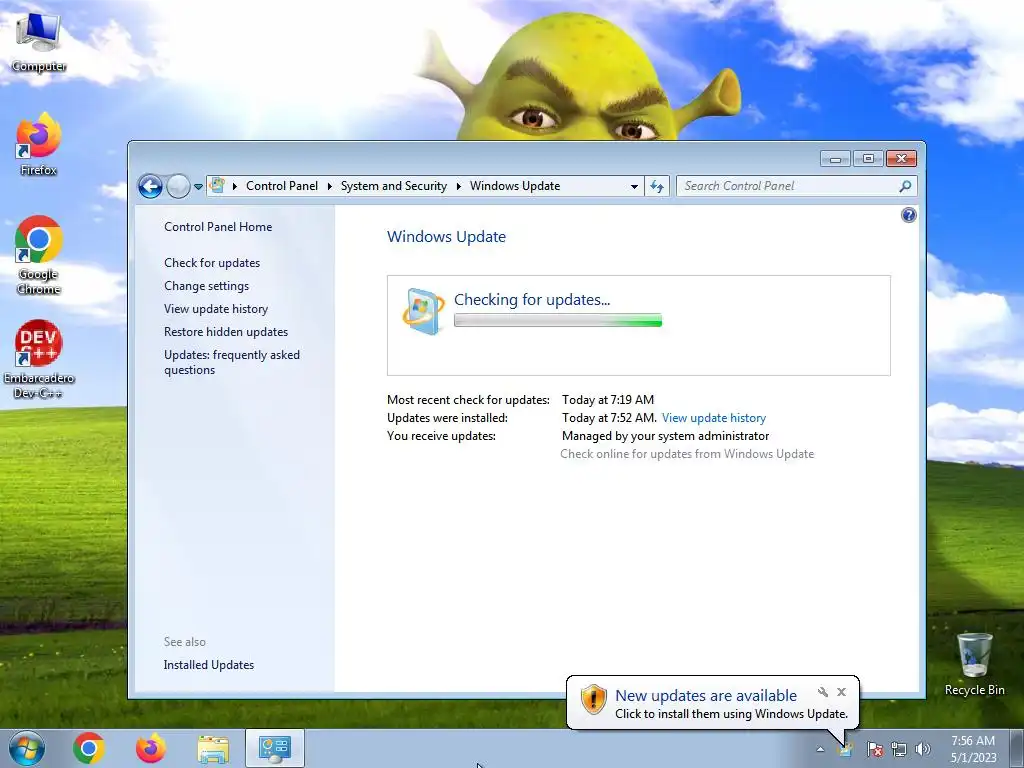This screenshot has width=1024, height=768.
Task: Minimize the Windows Update window
Action: (x=835, y=159)
